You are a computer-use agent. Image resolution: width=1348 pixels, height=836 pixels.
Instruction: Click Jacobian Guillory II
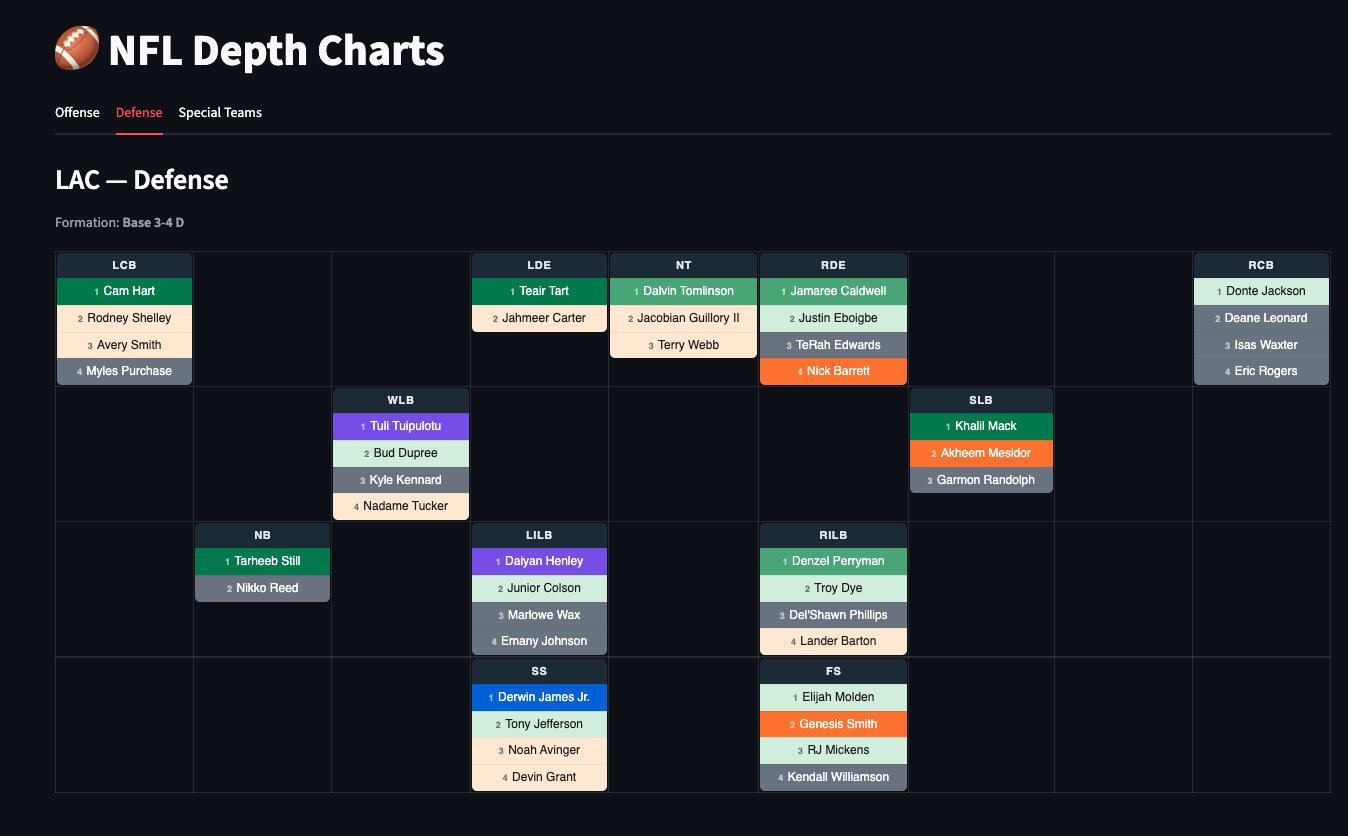coord(683,318)
